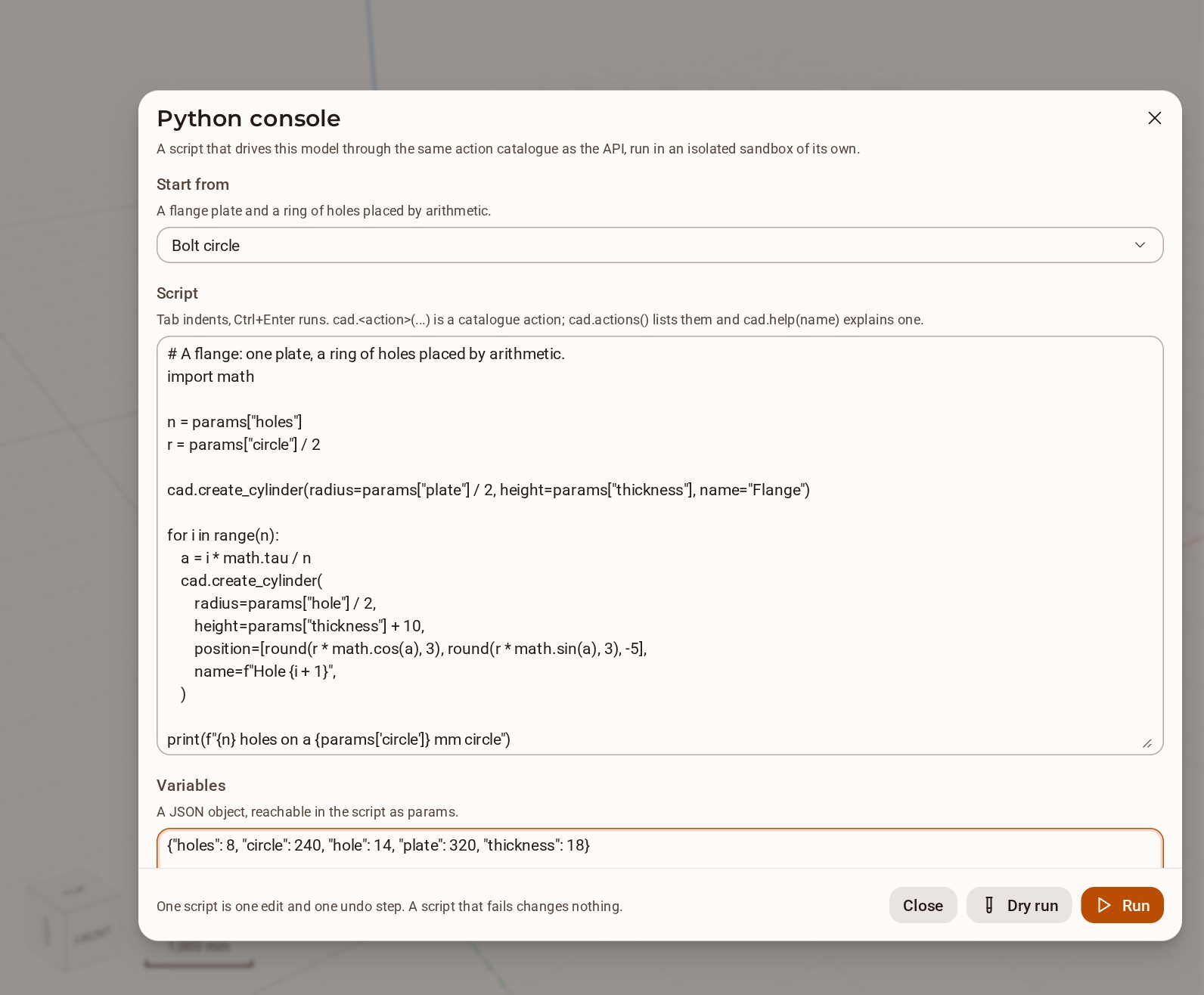Click the Variables JSON input field
Screen dimensions: 1204x995
pyautogui.click(x=659, y=848)
